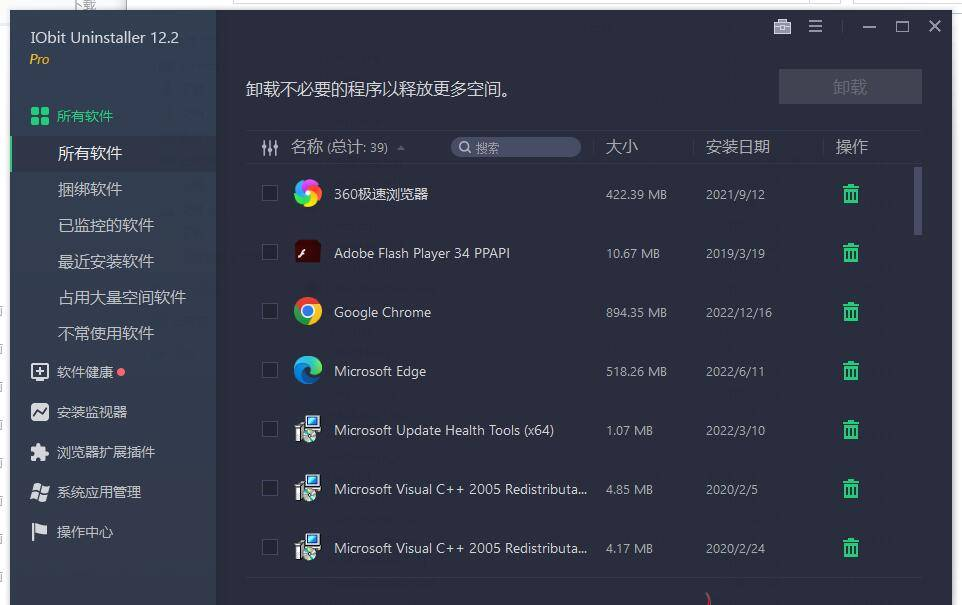Sort by 大小 column header
Image resolution: width=962 pixels, height=605 pixels.
pyautogui.click(x=621, y=147)
